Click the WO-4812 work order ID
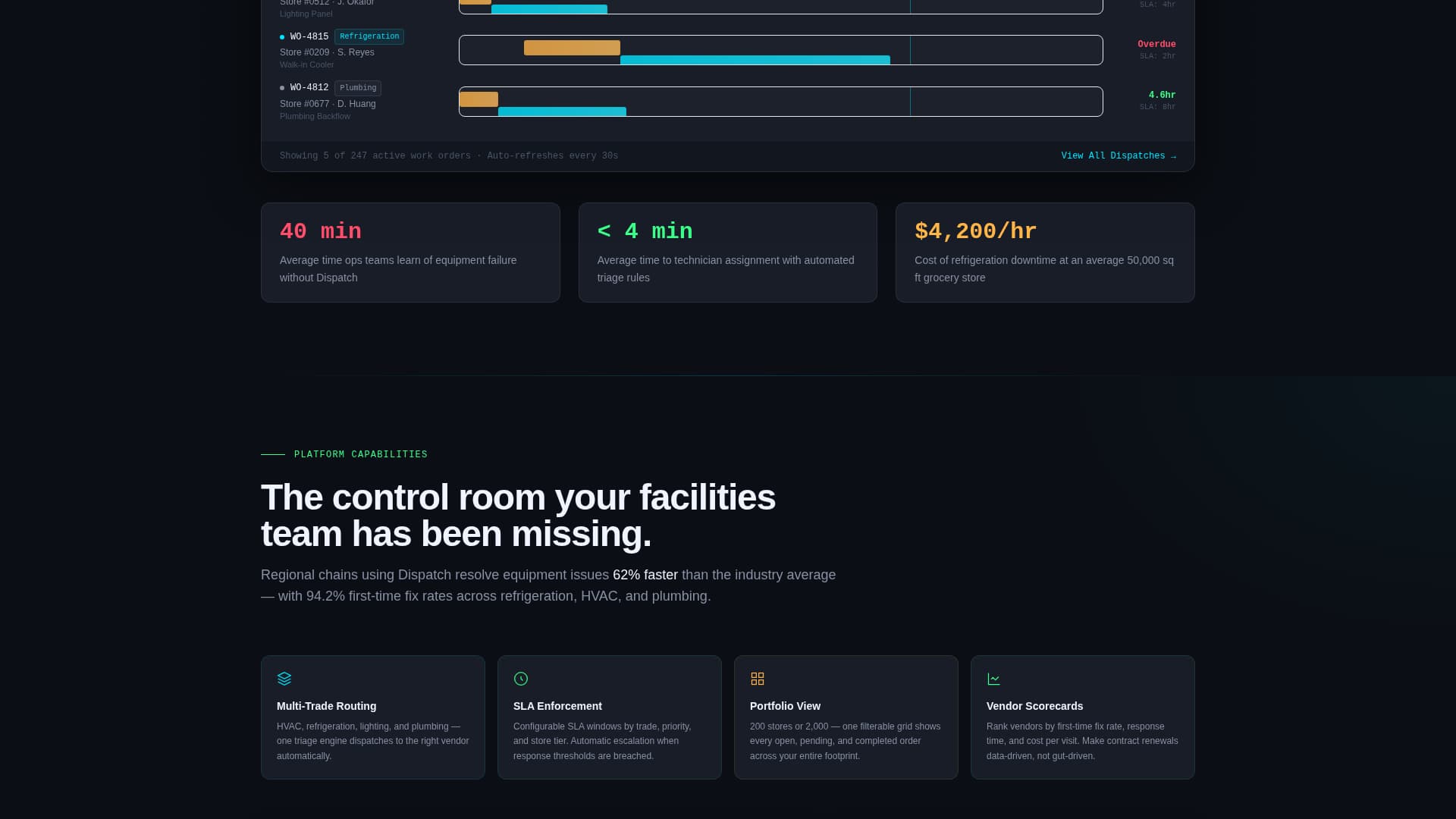Screen dimensions: 1456x819 pyautogui.click(x=309, y=88)
